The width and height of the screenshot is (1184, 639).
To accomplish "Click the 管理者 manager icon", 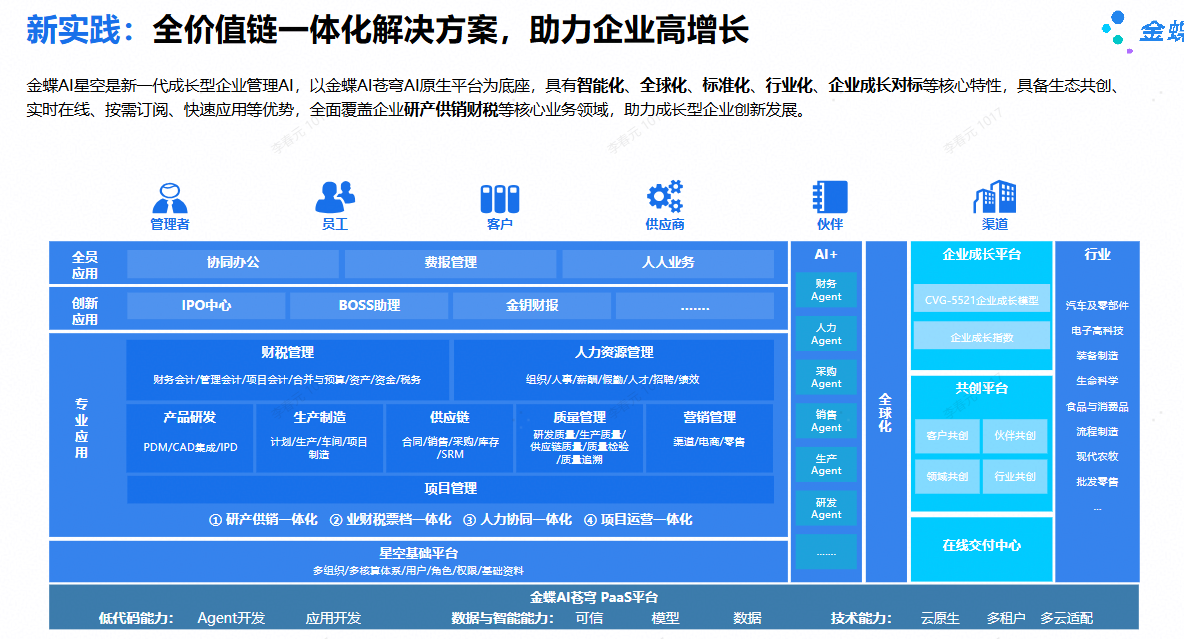I will tap(170, 199).
